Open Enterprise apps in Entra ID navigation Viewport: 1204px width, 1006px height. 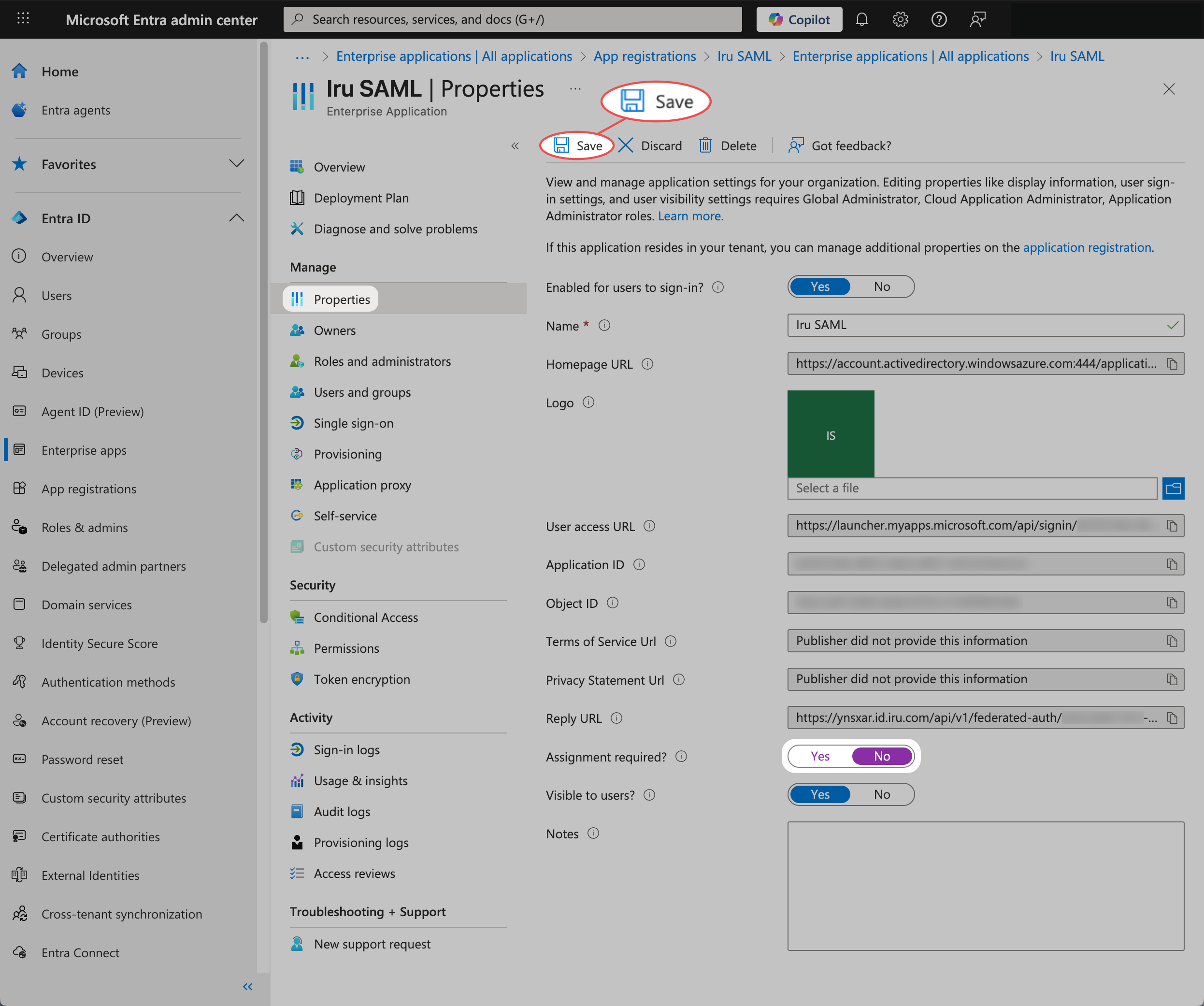click(x=84, y=450)
